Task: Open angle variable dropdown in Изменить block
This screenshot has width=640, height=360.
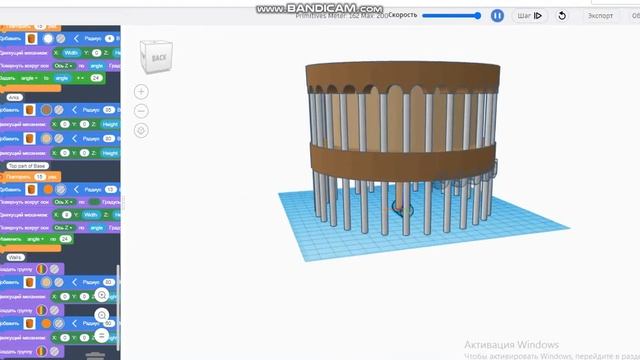Action: [36, 239]
